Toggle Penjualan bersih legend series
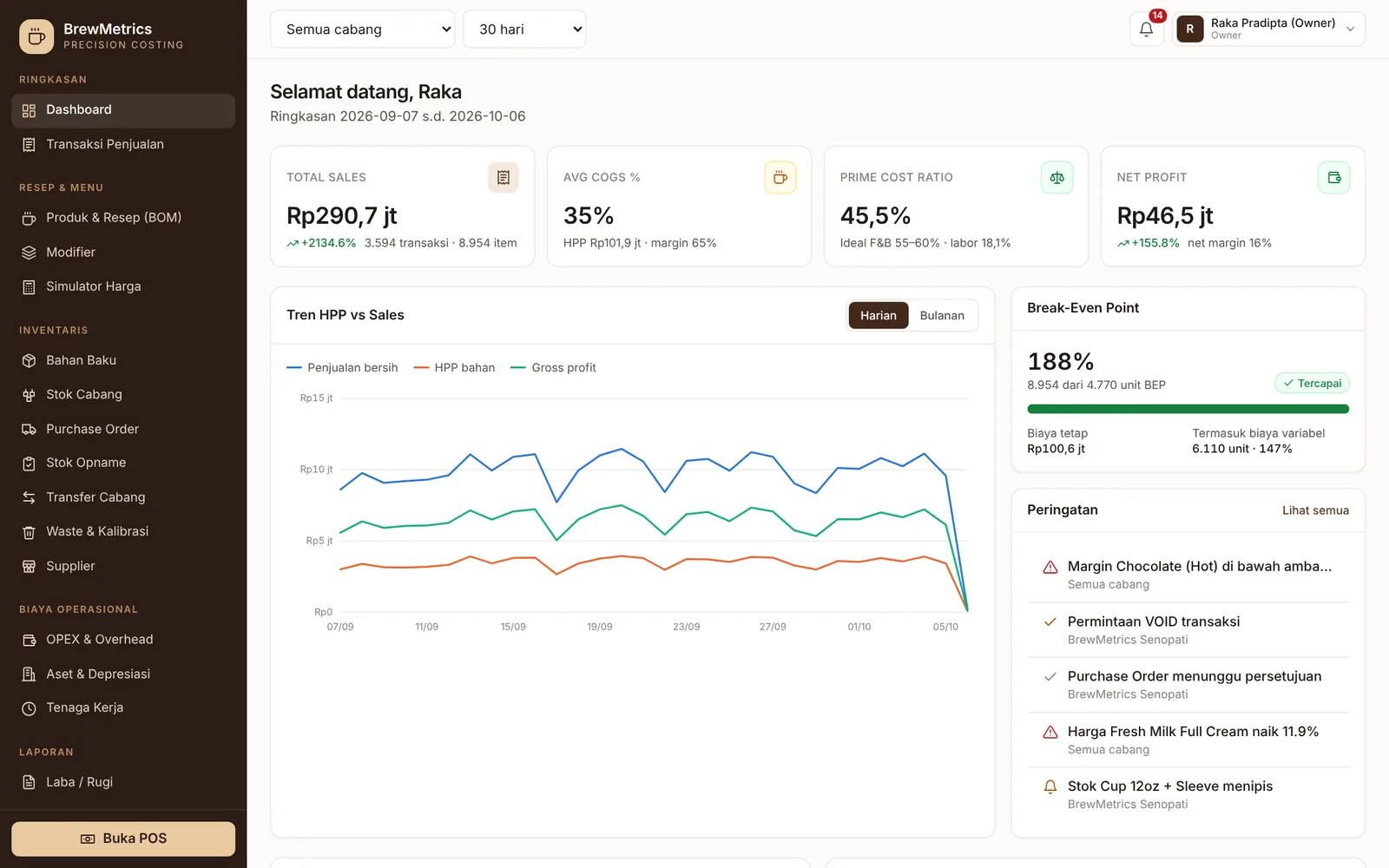1389x868 pixels. coord(342,368)
